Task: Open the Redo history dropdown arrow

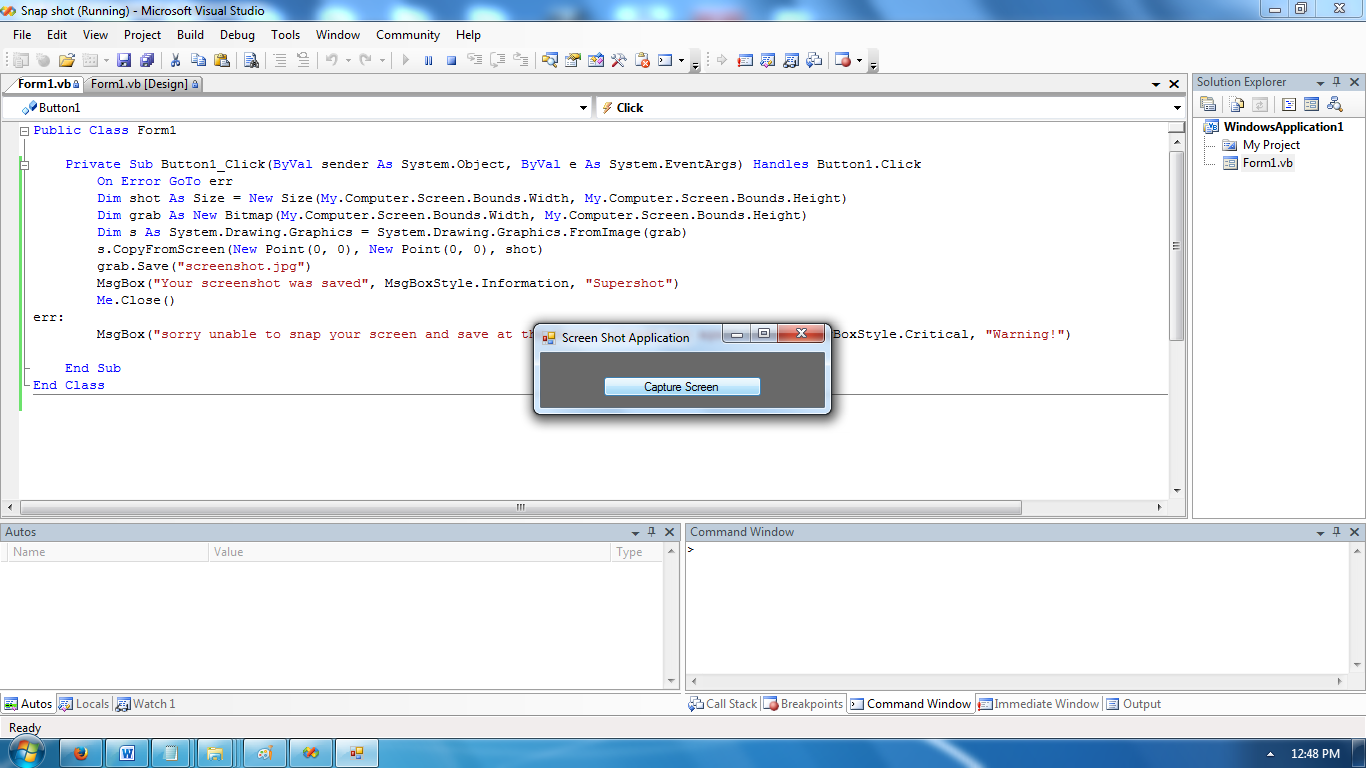Action: tap(382, 60)
